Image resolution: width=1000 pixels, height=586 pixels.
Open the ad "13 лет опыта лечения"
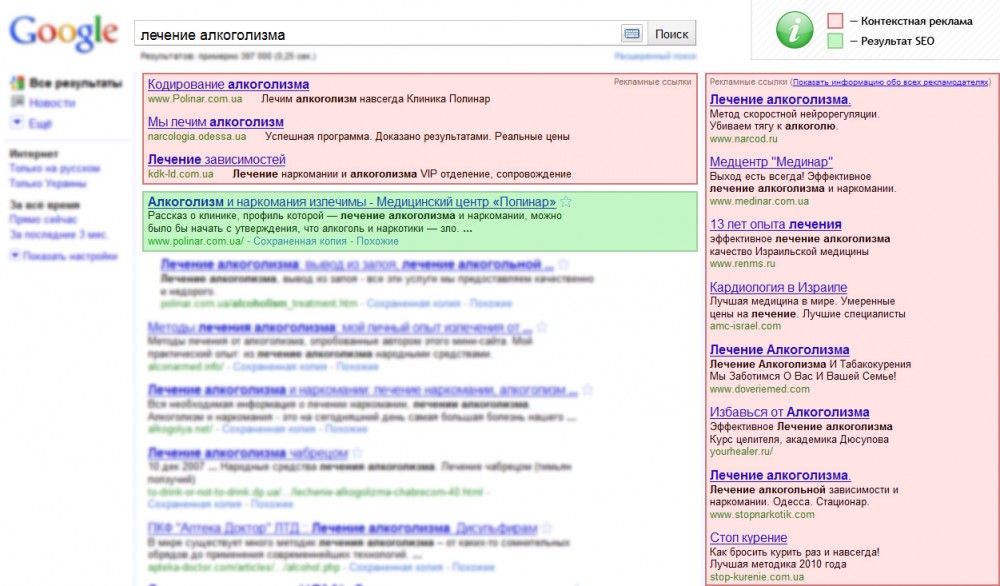point(776,224)
